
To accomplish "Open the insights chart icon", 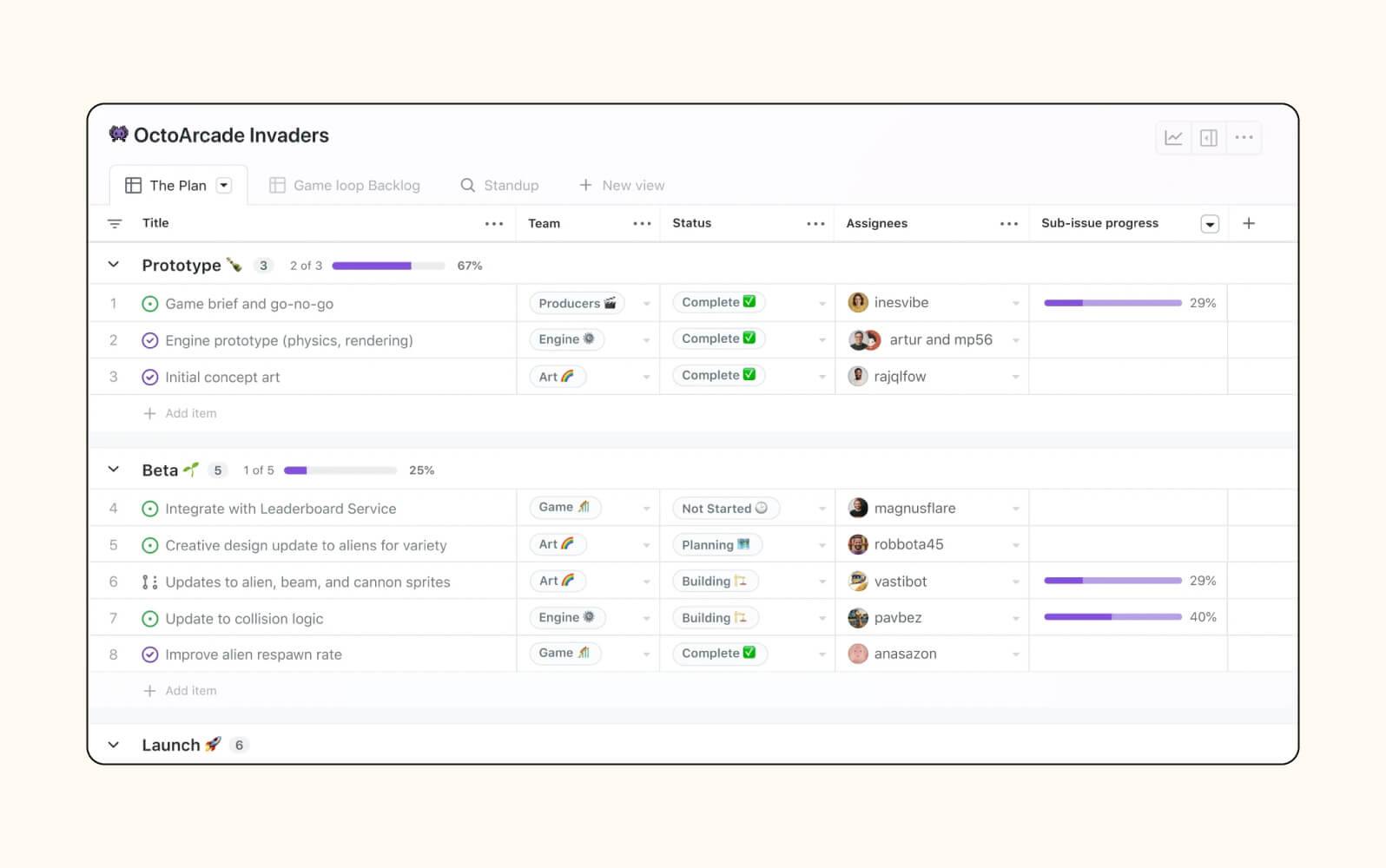I will tap(1173, 138).
